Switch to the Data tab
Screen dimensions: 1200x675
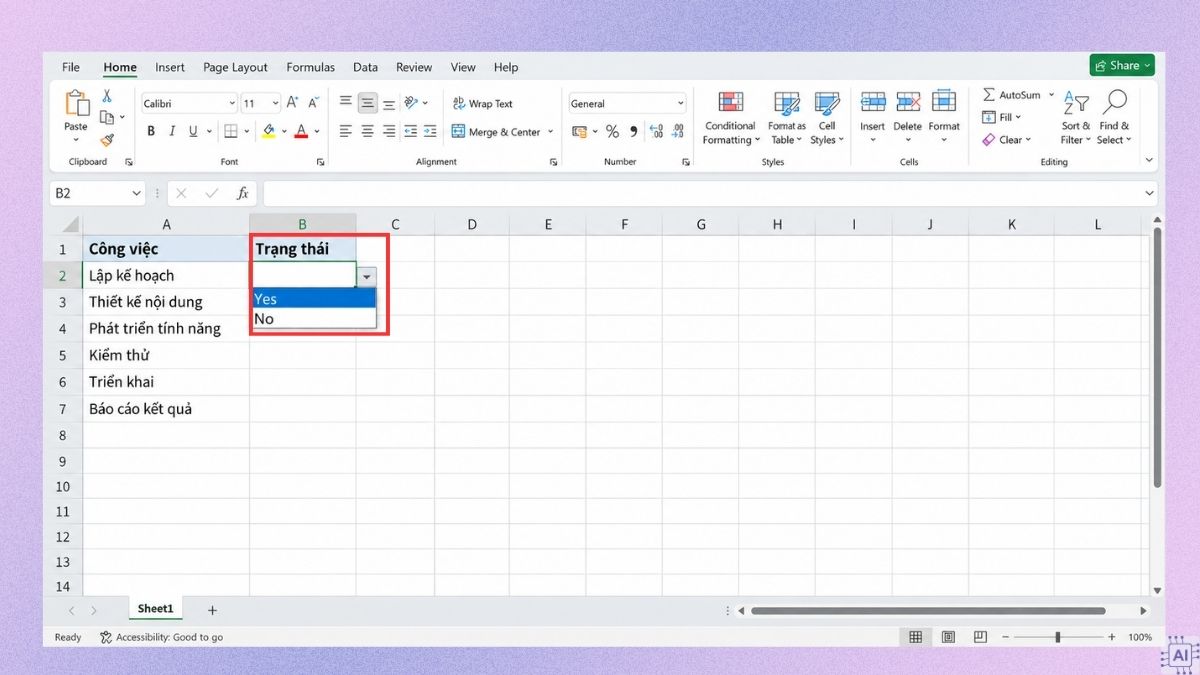[x=365, y=67]
